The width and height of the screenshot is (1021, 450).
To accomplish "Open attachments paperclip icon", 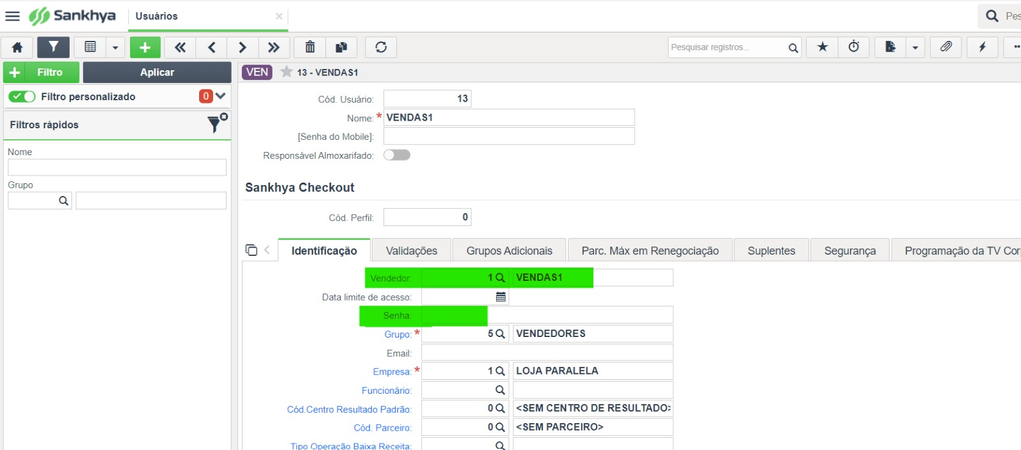I will (x=945, y=47).
